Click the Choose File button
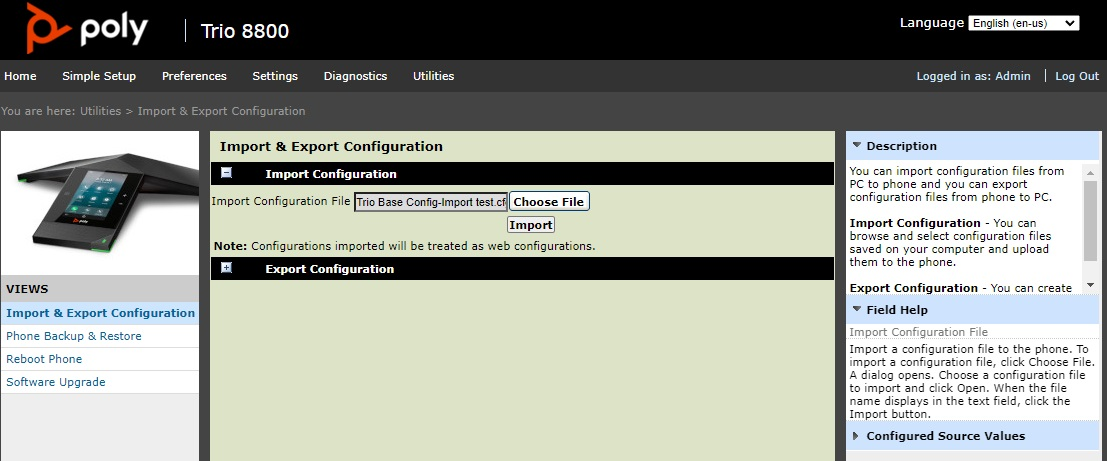 [549, 202]
